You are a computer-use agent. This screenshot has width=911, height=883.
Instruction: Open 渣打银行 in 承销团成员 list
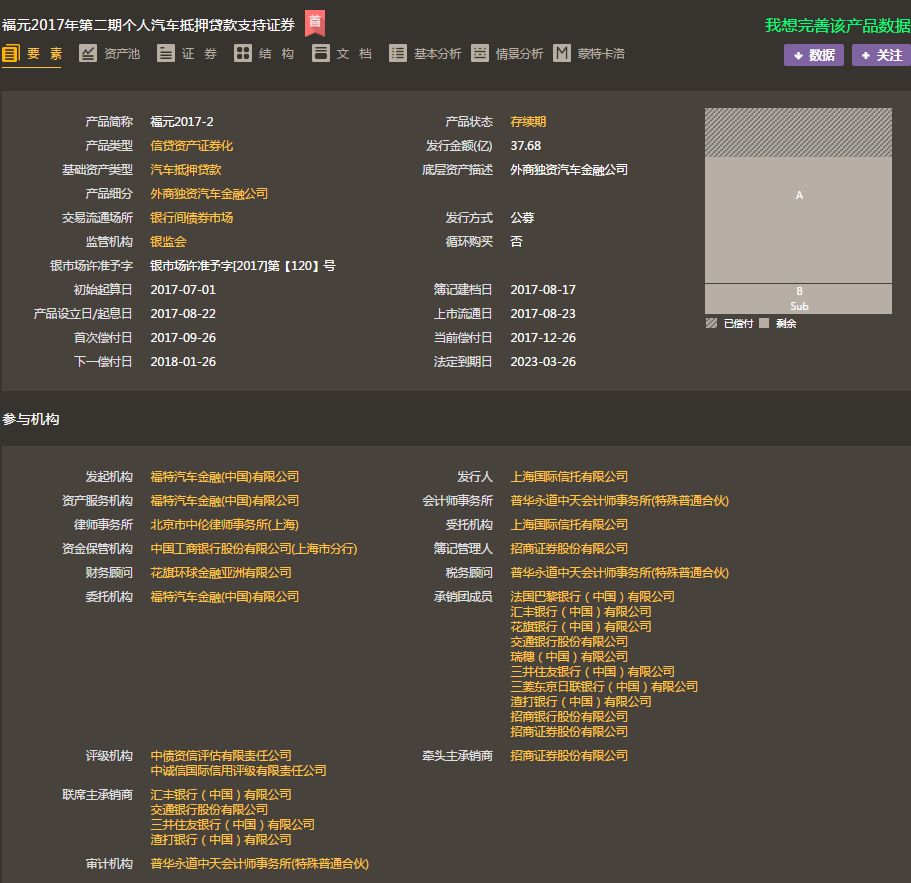pos(581,702)
